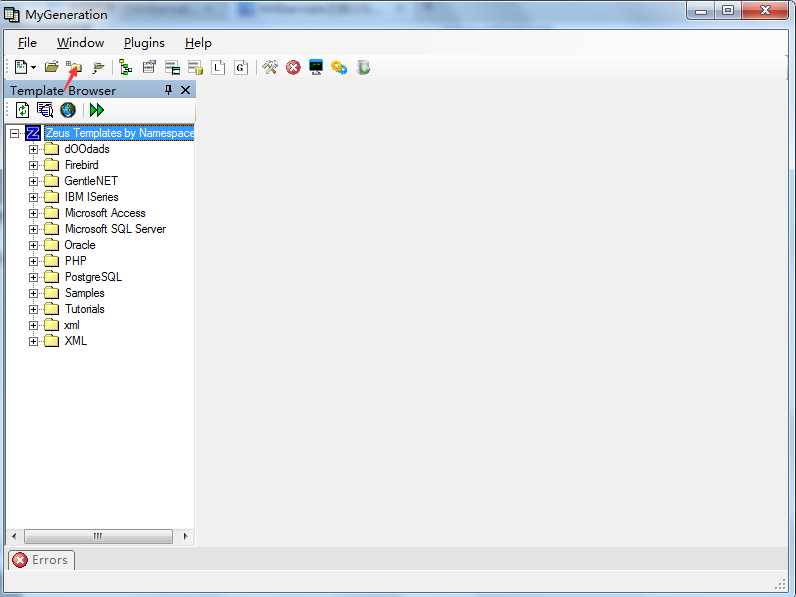This screenshot has width=796, height=597.
Task: Click the toolbar table icon with yellow marker
Action: pyautogui.click(x=195, y=67)
